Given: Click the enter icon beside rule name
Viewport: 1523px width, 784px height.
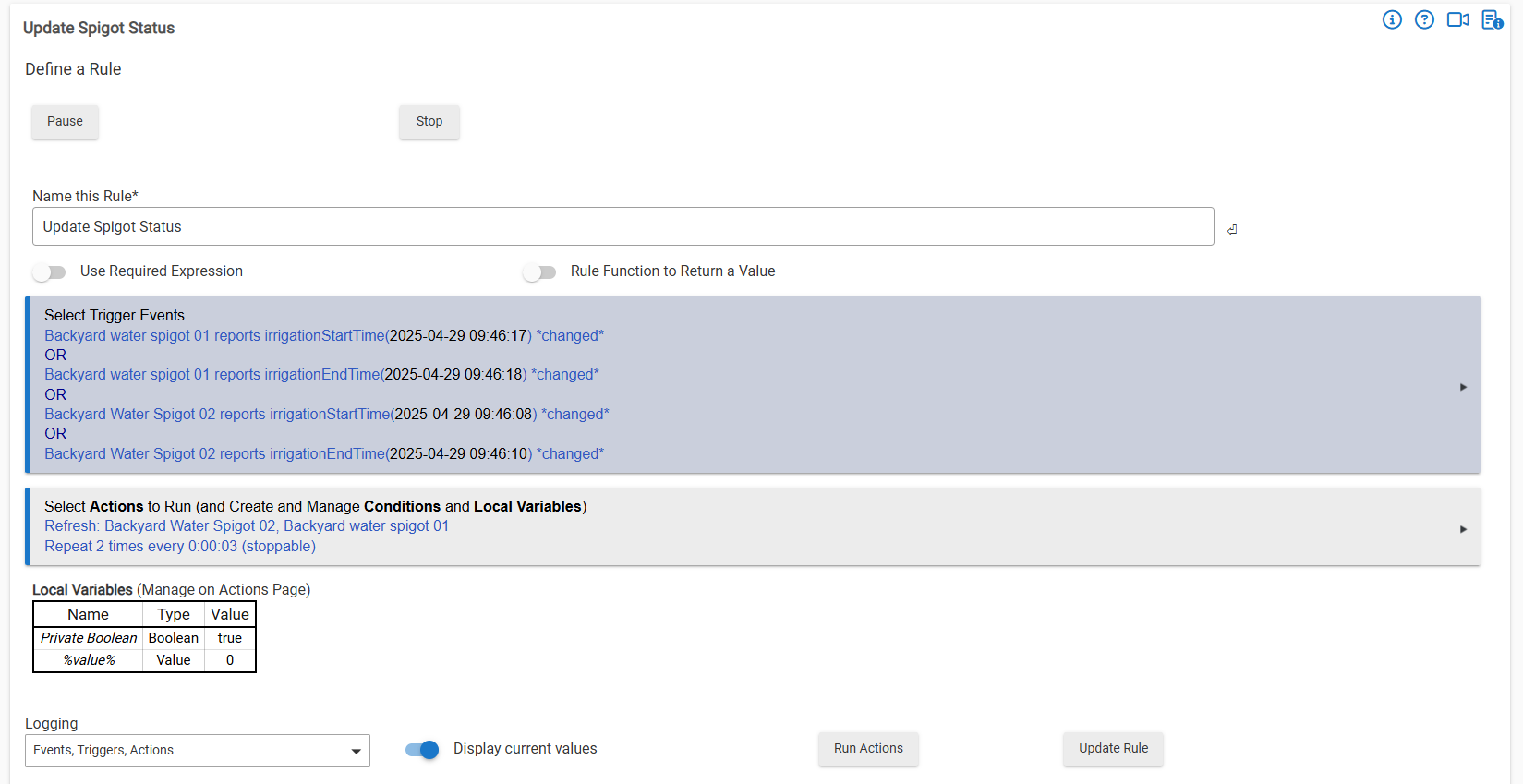Looking at the screenshot, I should point(1232,230).
